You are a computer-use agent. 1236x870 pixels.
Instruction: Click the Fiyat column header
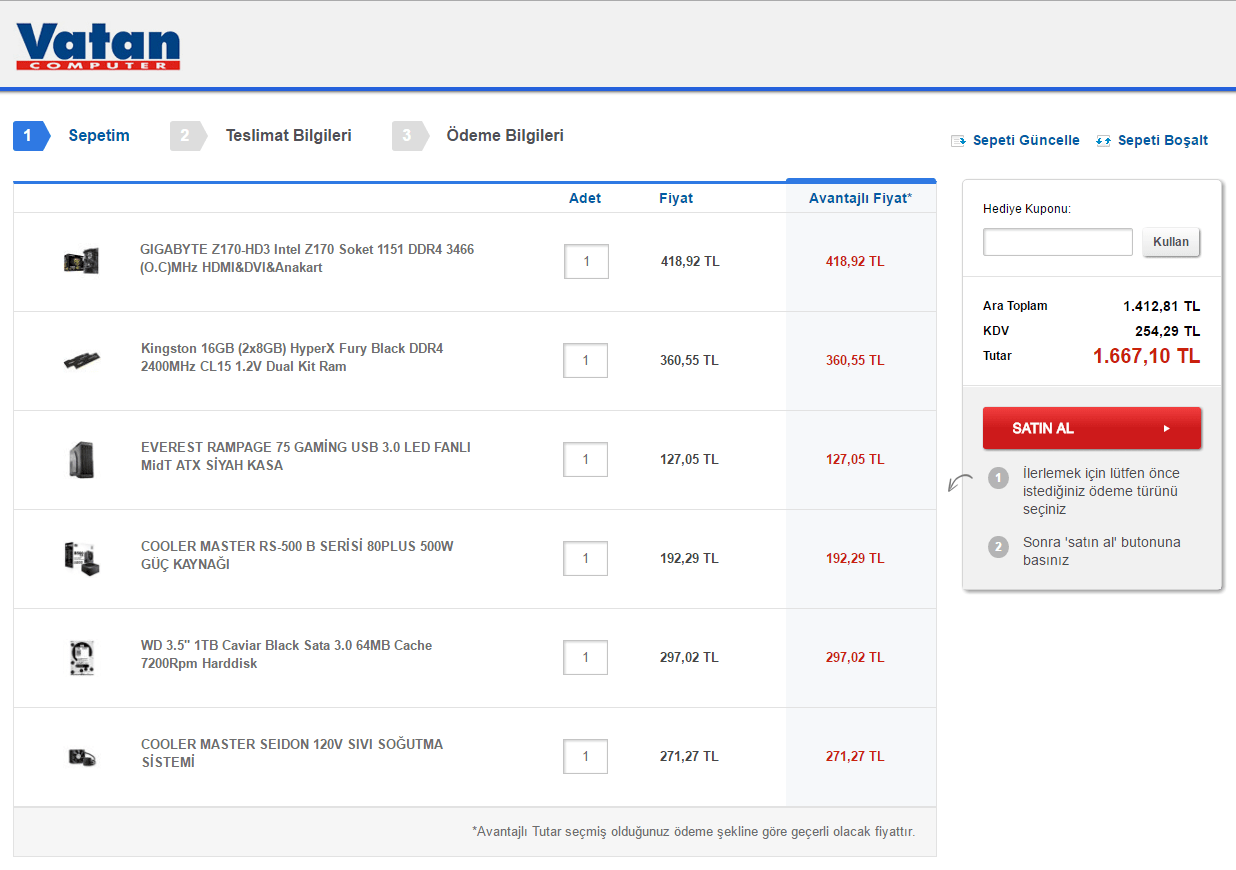click(676, 198)
